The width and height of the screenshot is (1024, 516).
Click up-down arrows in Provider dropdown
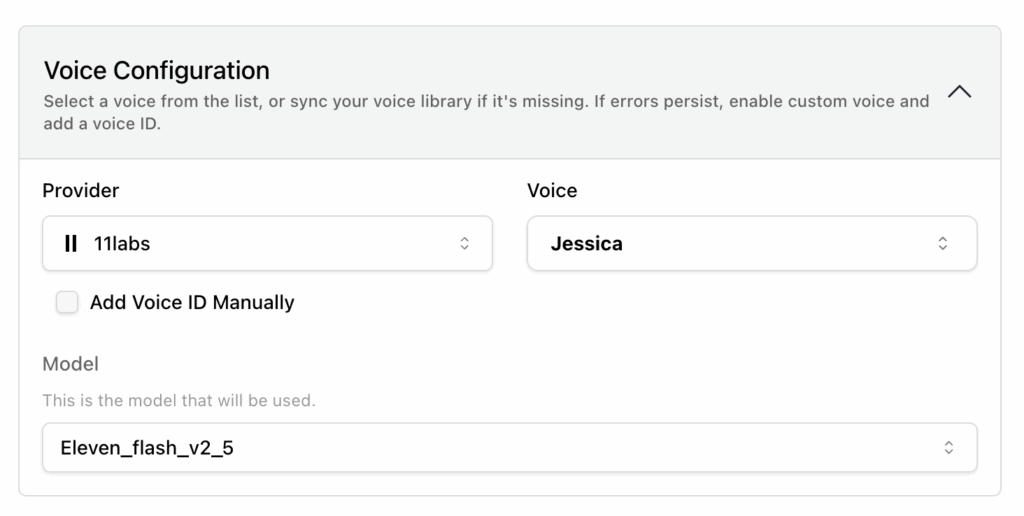pyautogui.click(x=464, y=243)
